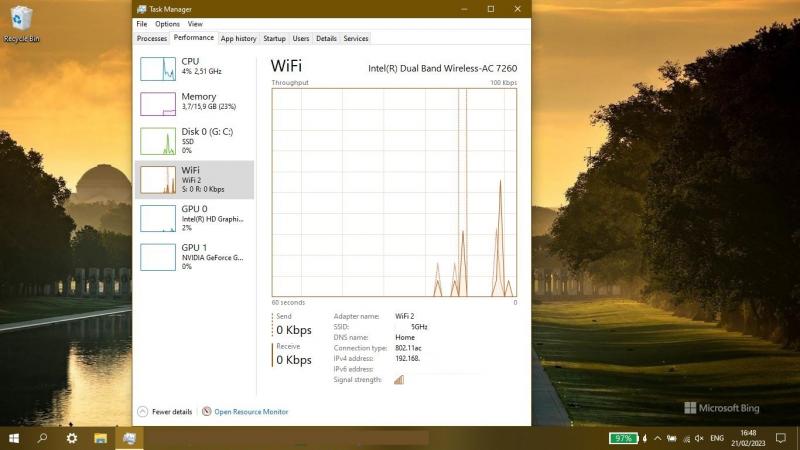
Task: Open taskbar Search magnifier
Action: [42, 438]
